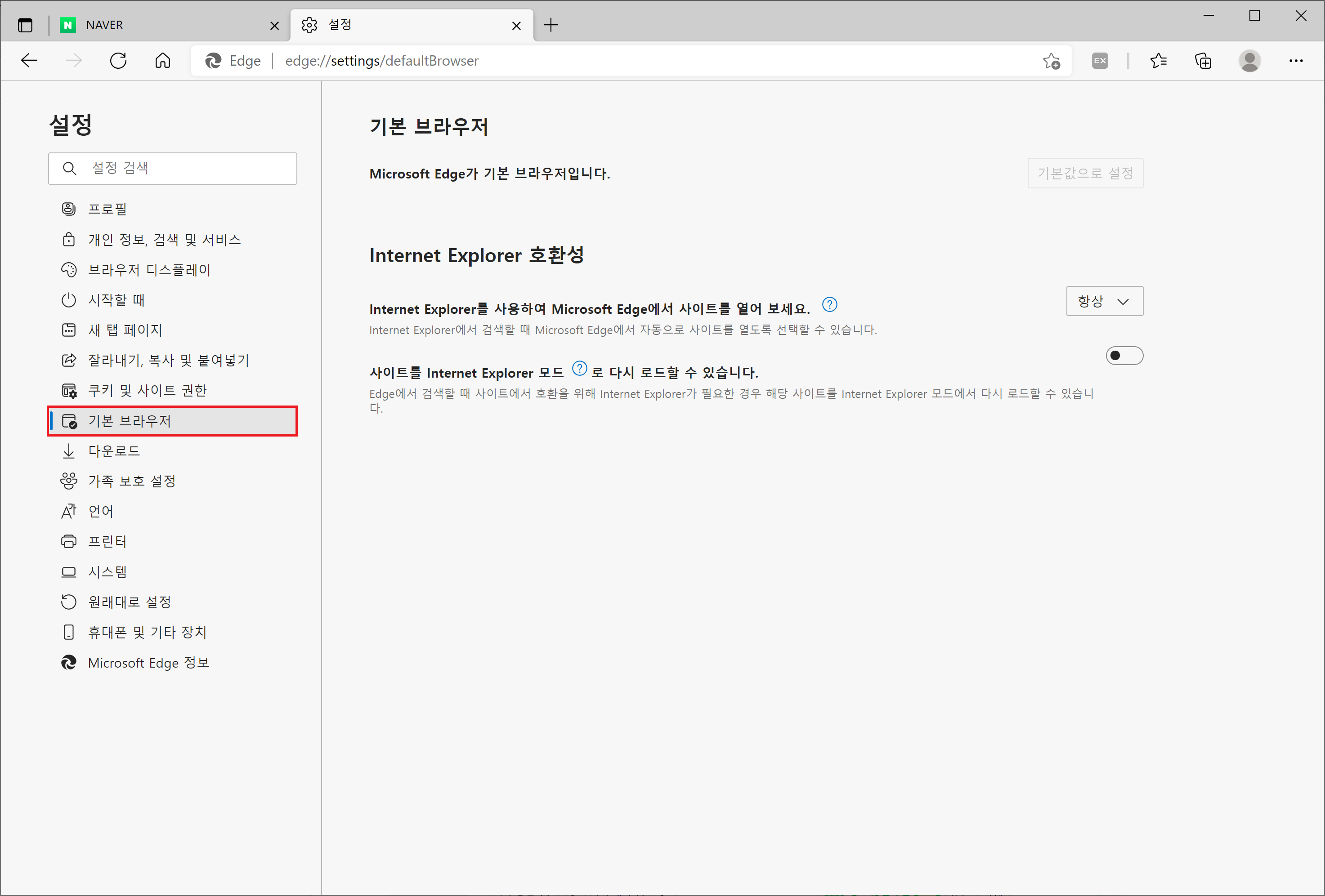Open the Settings and more ellipsis menu
The width and height of the screenshot is (1325, 896).
coord(1296,60)
